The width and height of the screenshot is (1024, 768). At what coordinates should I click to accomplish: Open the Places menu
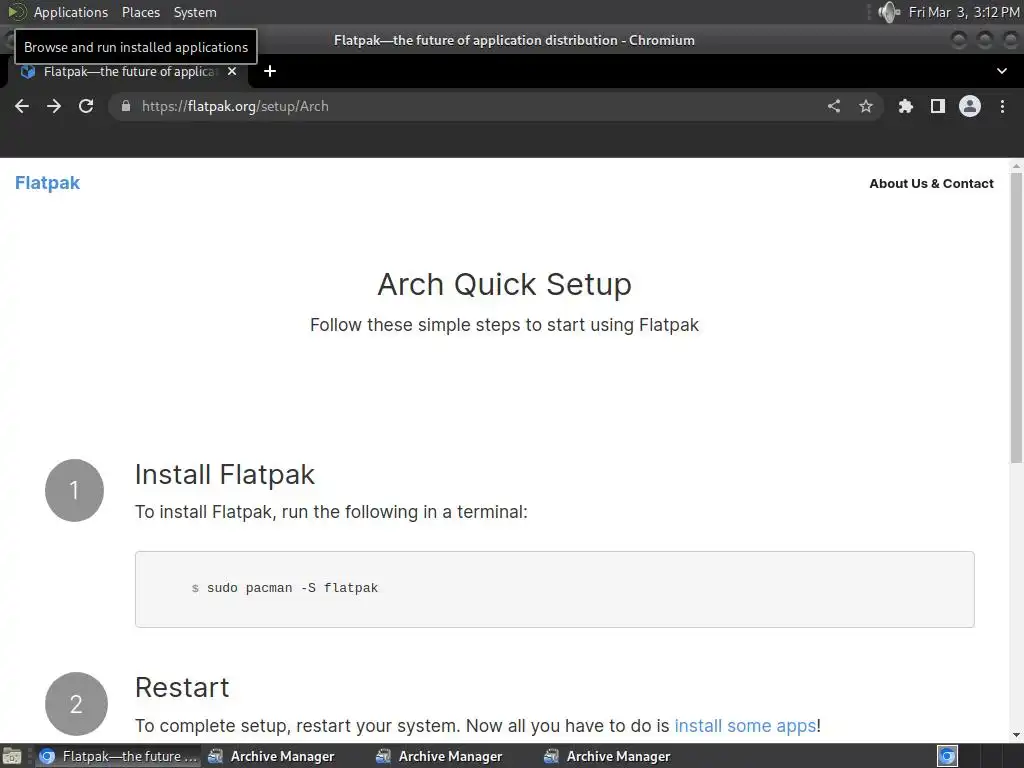pos(140,12)
